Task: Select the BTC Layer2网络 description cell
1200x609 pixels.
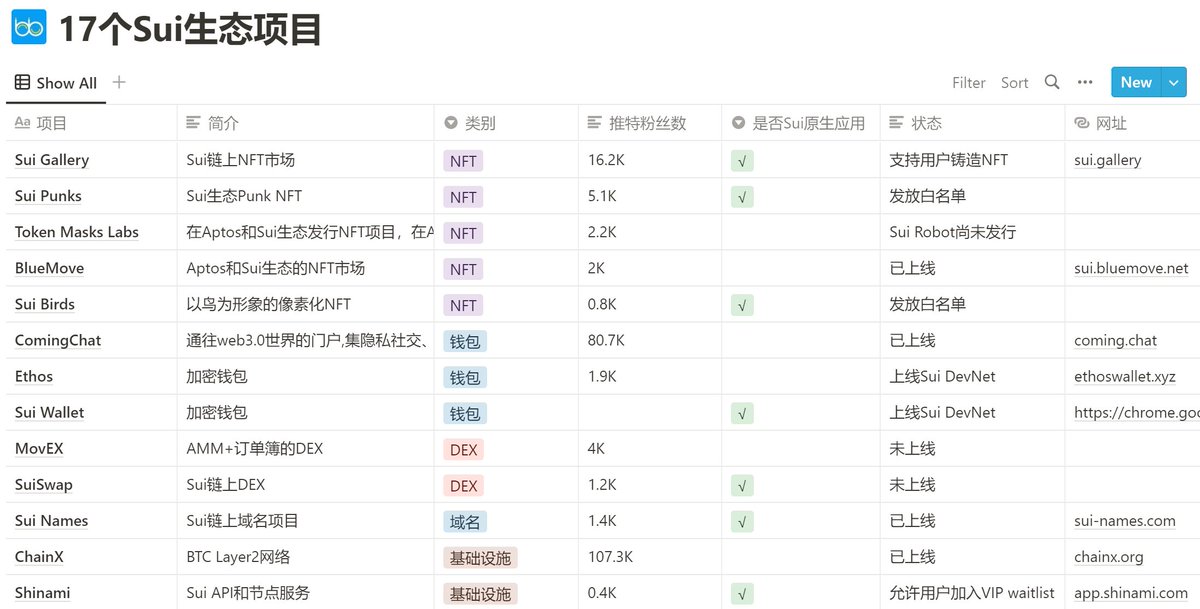Action: pyautogui.click(x=306, y=557)
